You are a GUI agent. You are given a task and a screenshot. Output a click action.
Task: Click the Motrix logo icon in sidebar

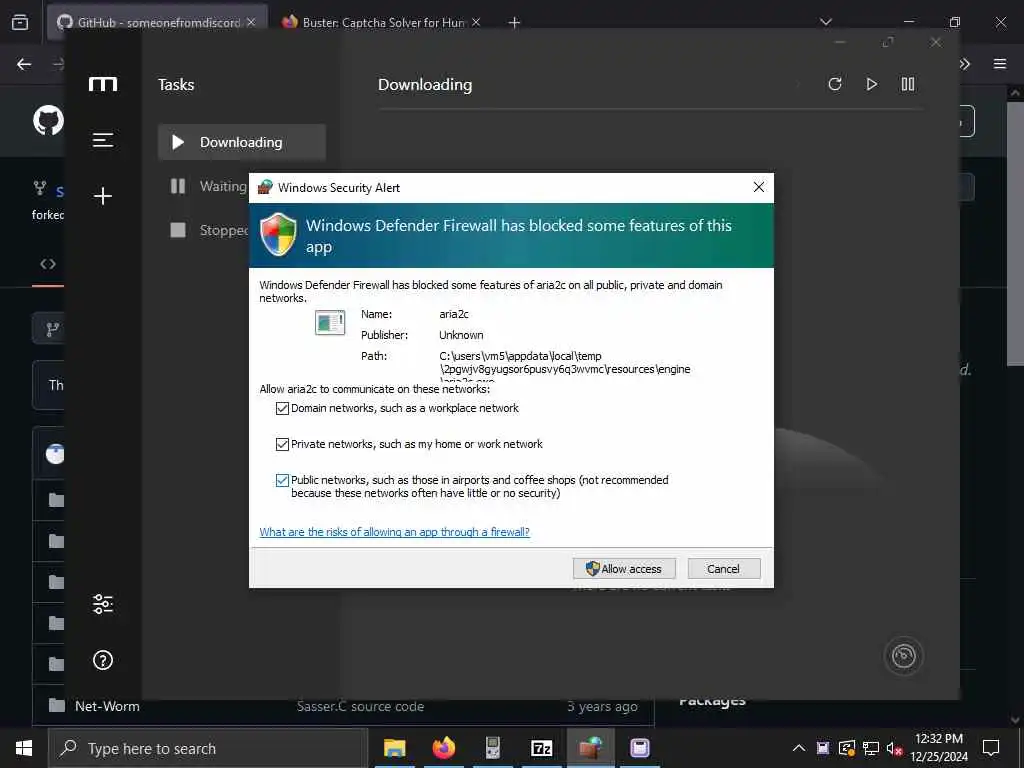[103, 84]
